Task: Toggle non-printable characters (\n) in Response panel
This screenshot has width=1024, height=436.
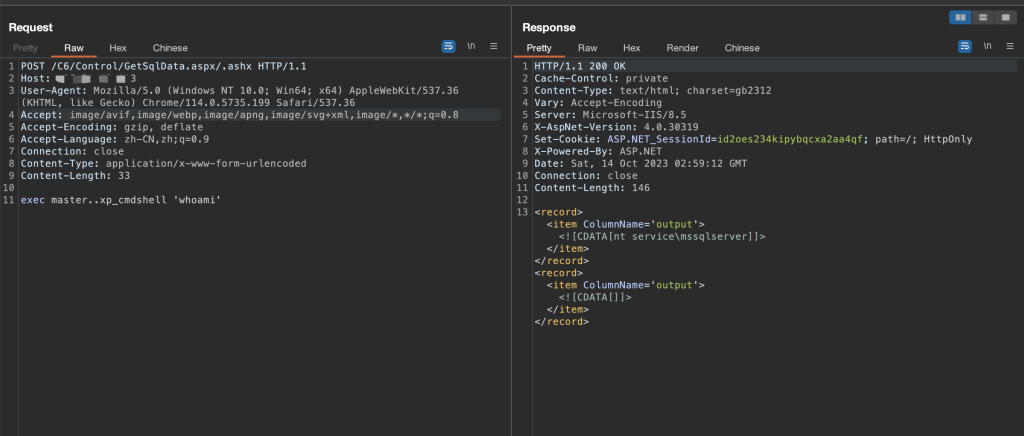Action: click(987, 46)
